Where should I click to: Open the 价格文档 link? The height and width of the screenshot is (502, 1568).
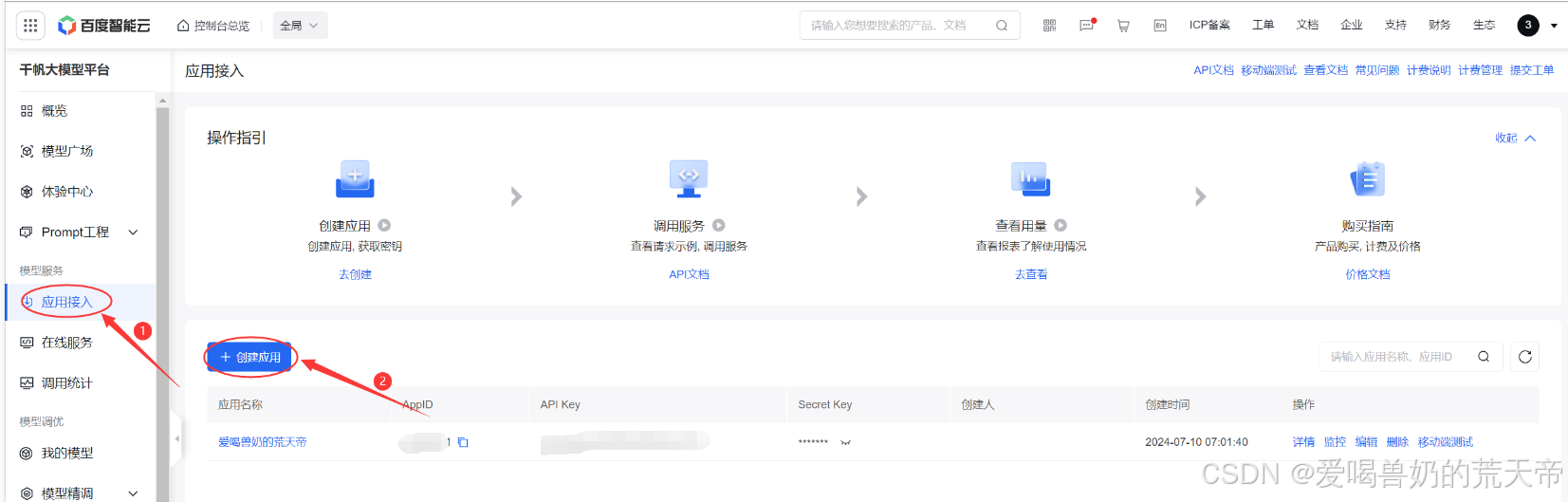[1367, 274]
